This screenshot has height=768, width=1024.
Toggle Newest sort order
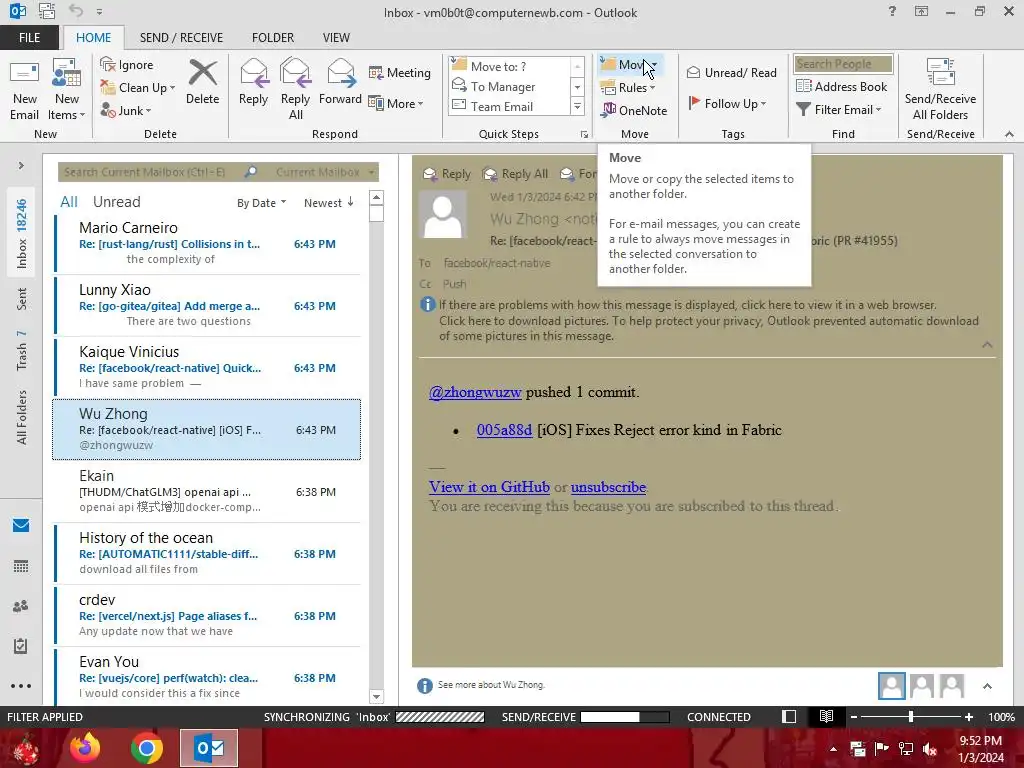[328, 203]
